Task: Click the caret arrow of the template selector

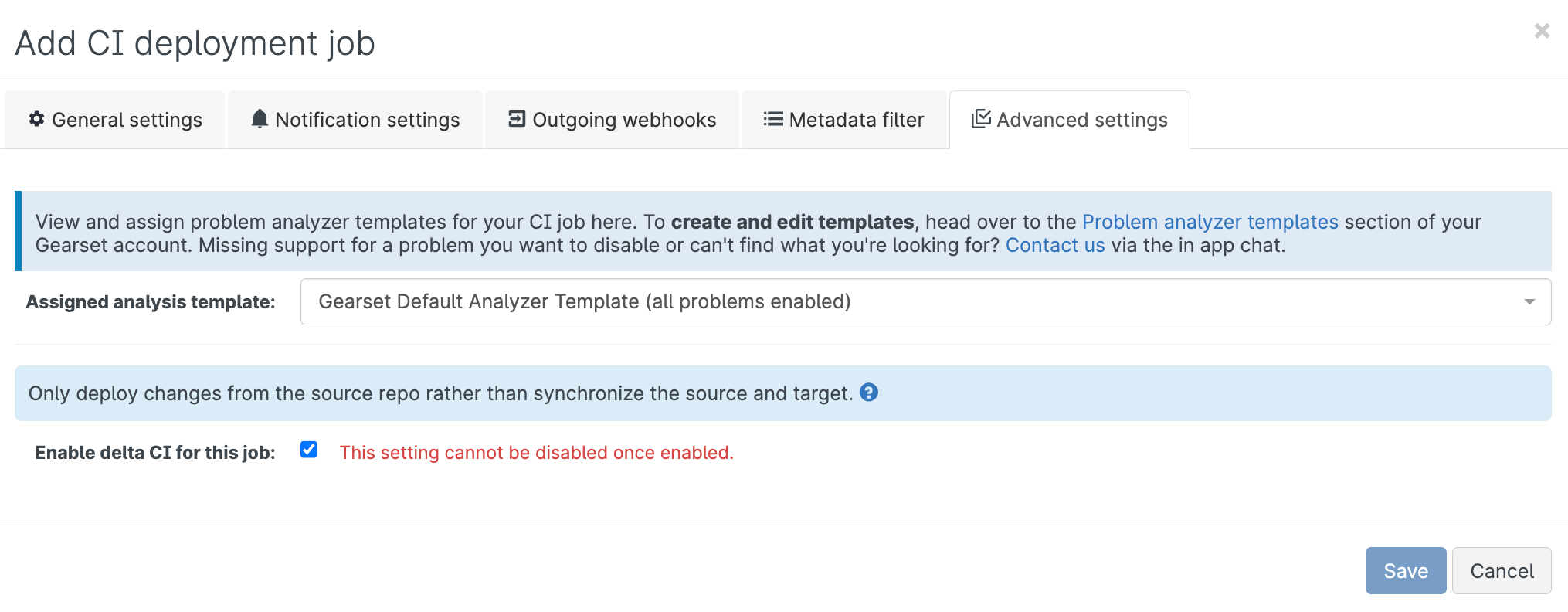Action: (1529, 302)
